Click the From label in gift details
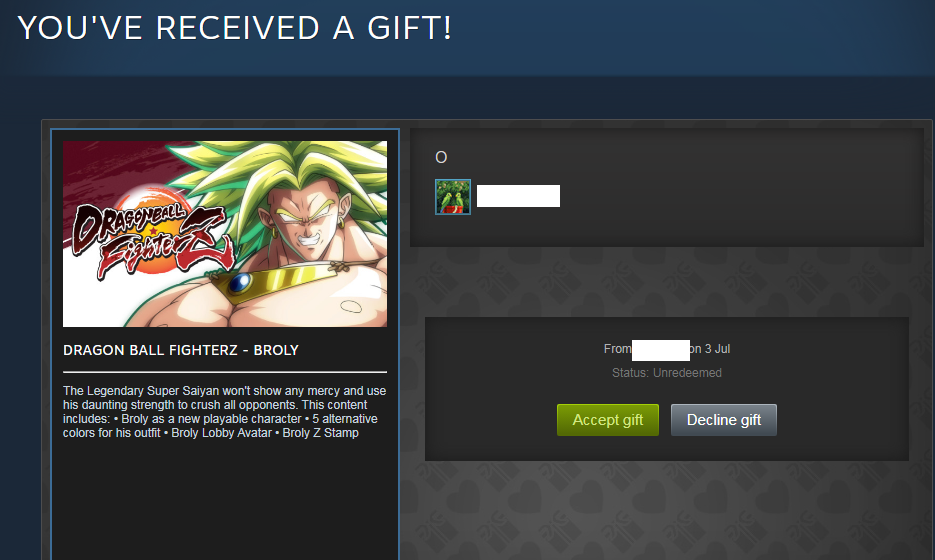The width and height of the screenshot is (935, 560). [x=617, y=349]
